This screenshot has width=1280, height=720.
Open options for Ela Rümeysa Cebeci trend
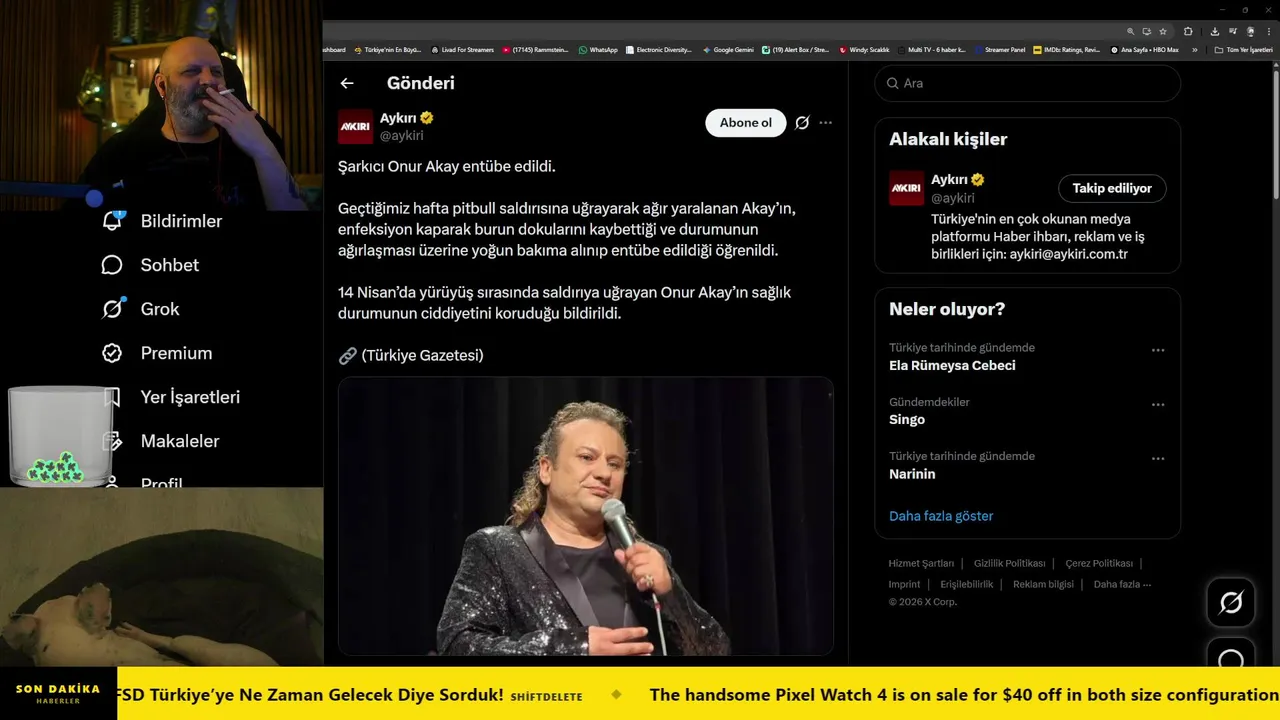point(1158,350)
